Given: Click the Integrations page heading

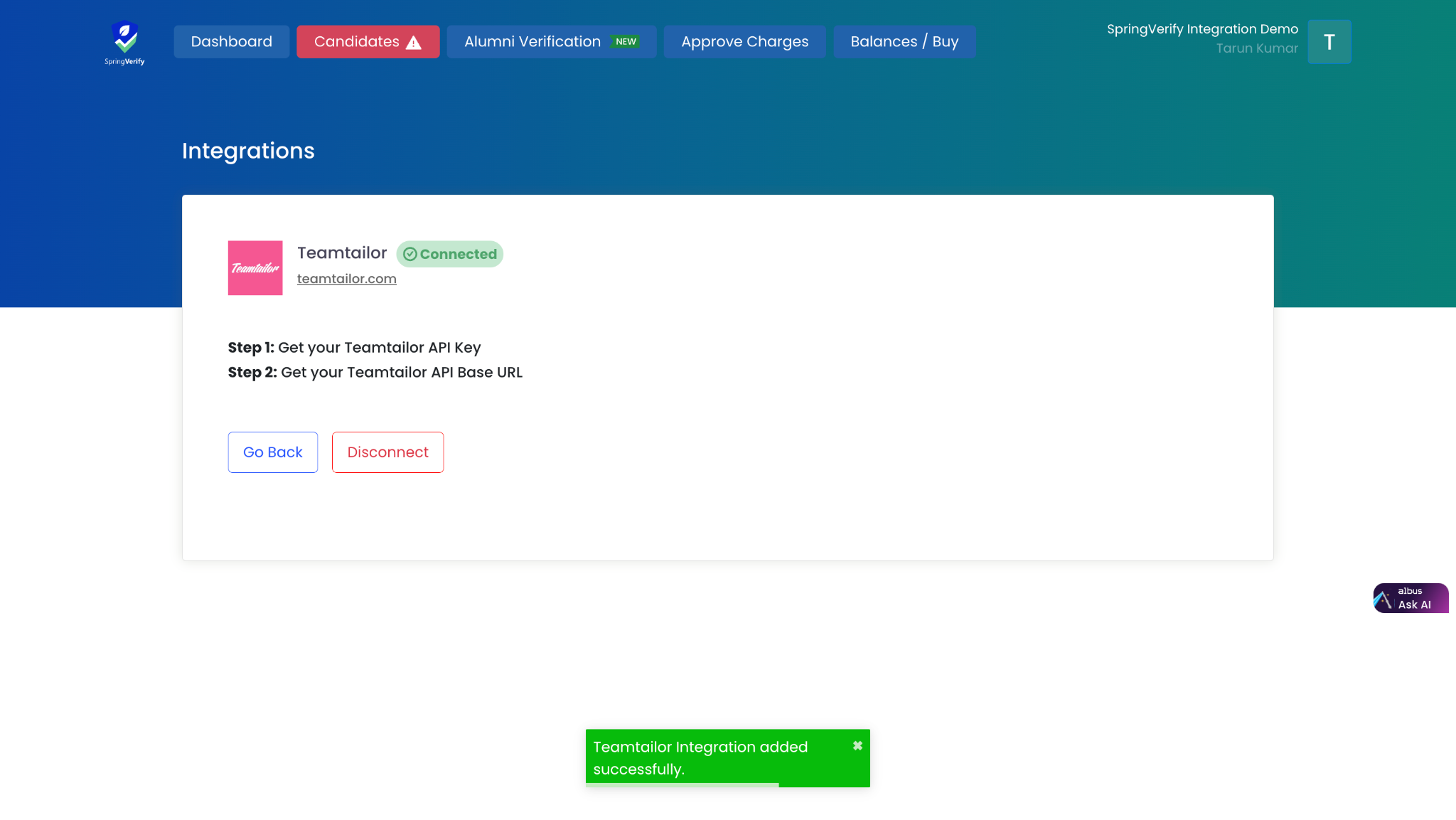Looking at the screenshot, I should click(248, 151).
